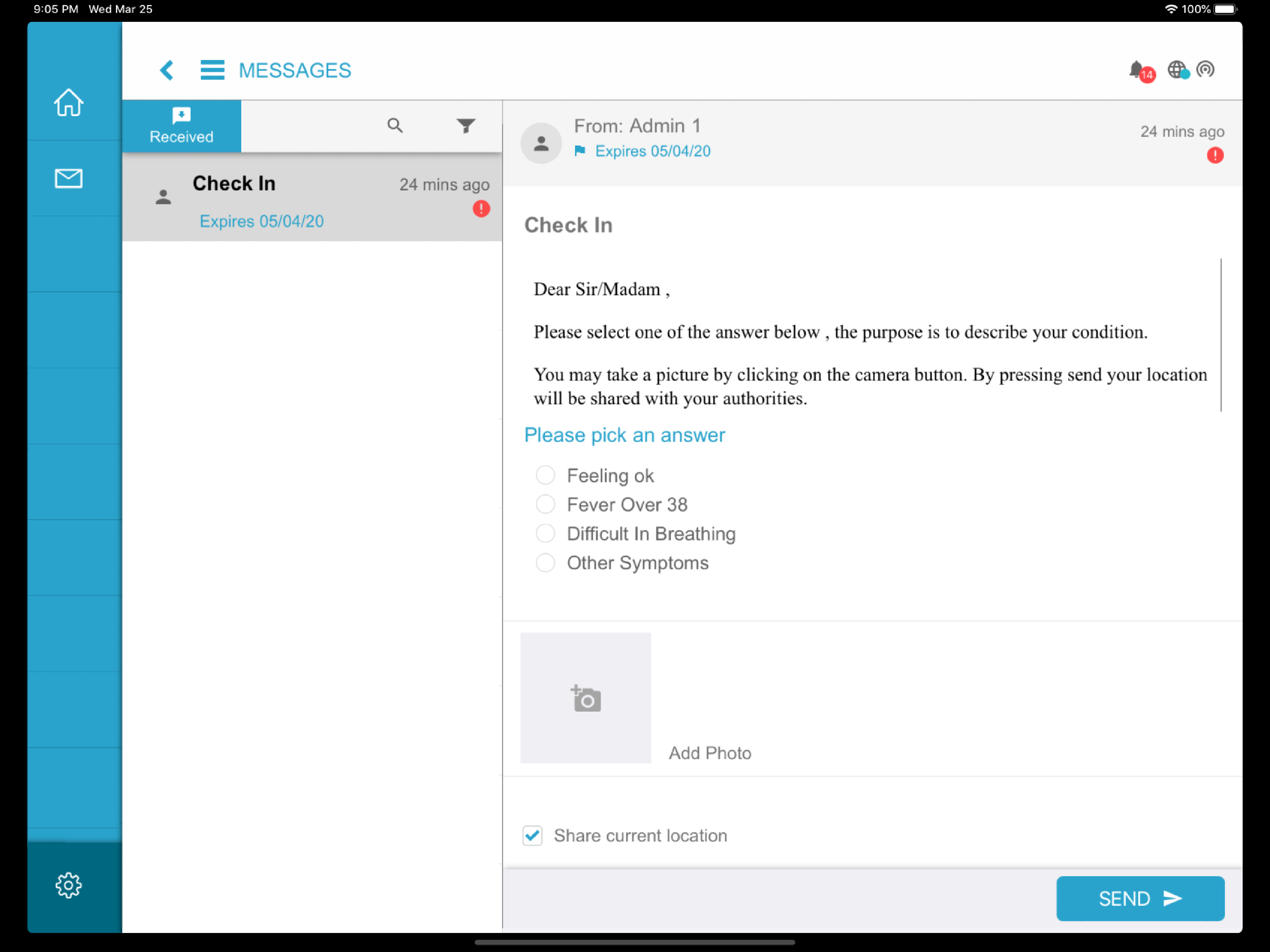Viewport: 1270px width, 952px height.
Task: Click the broadcast signal icon
Action: tap(1205, 69)
